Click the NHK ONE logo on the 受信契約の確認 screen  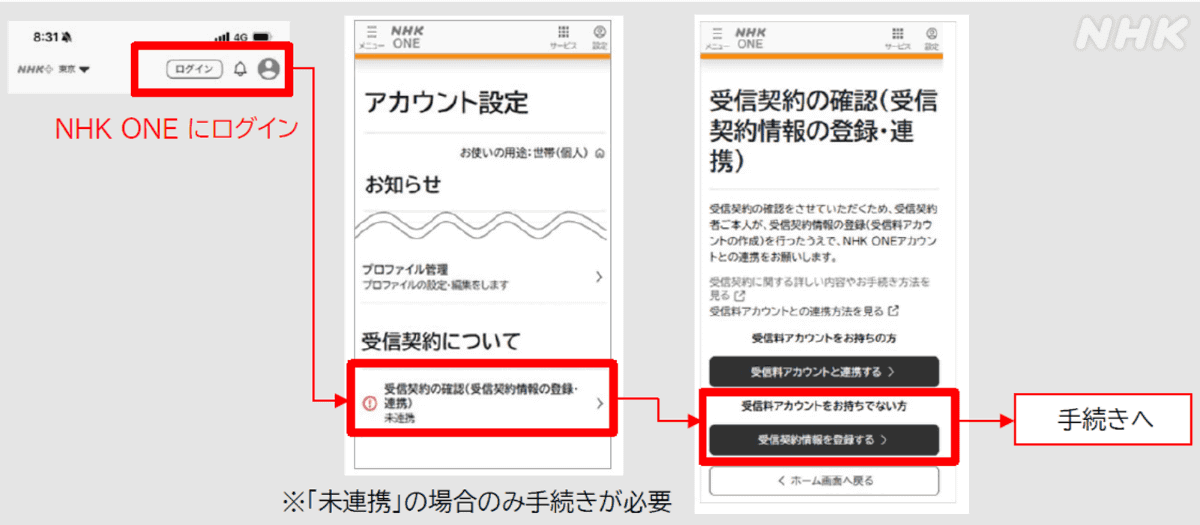coord(752,38)
